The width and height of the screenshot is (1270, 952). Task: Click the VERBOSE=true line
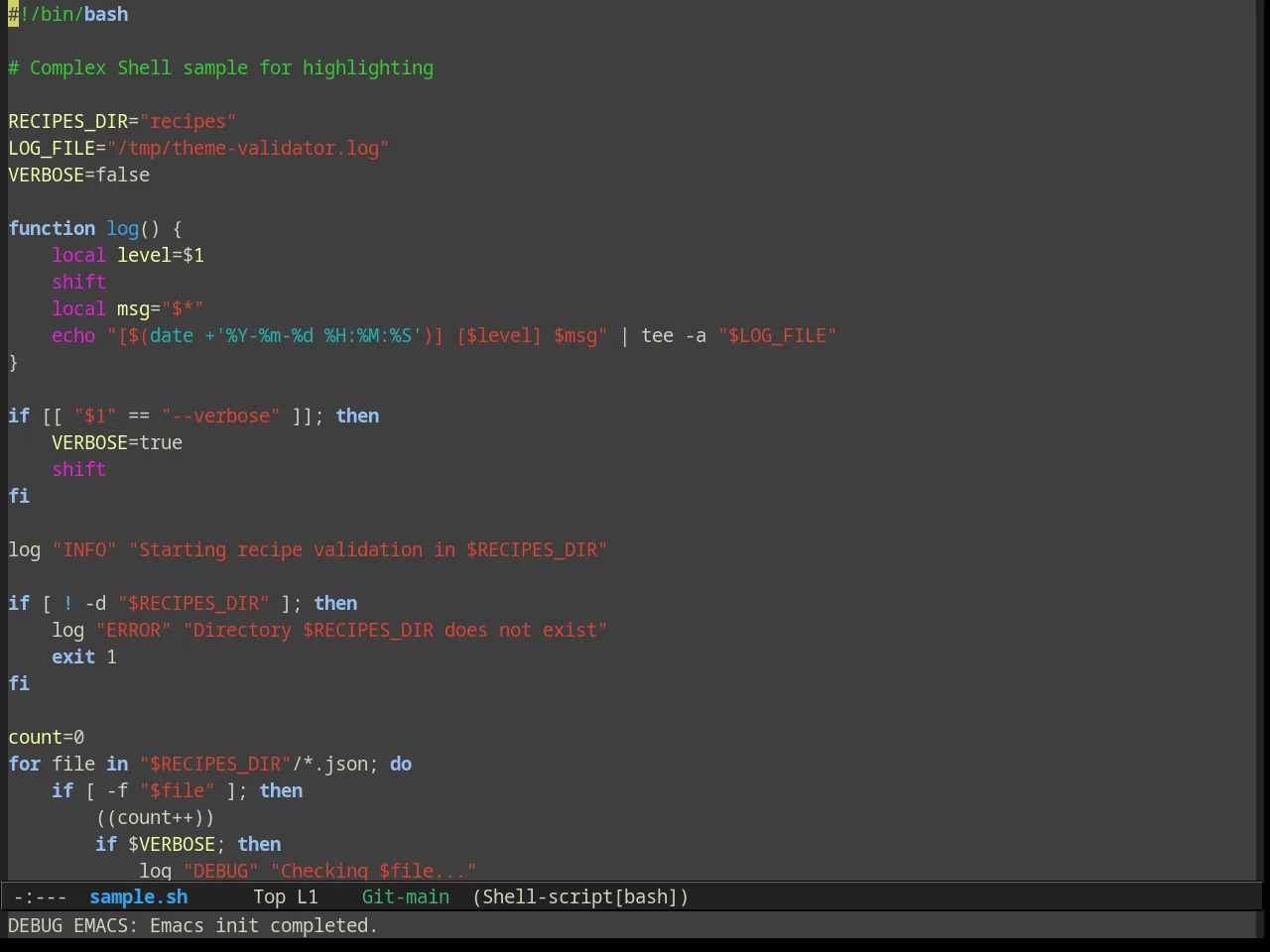click(117, 442)
